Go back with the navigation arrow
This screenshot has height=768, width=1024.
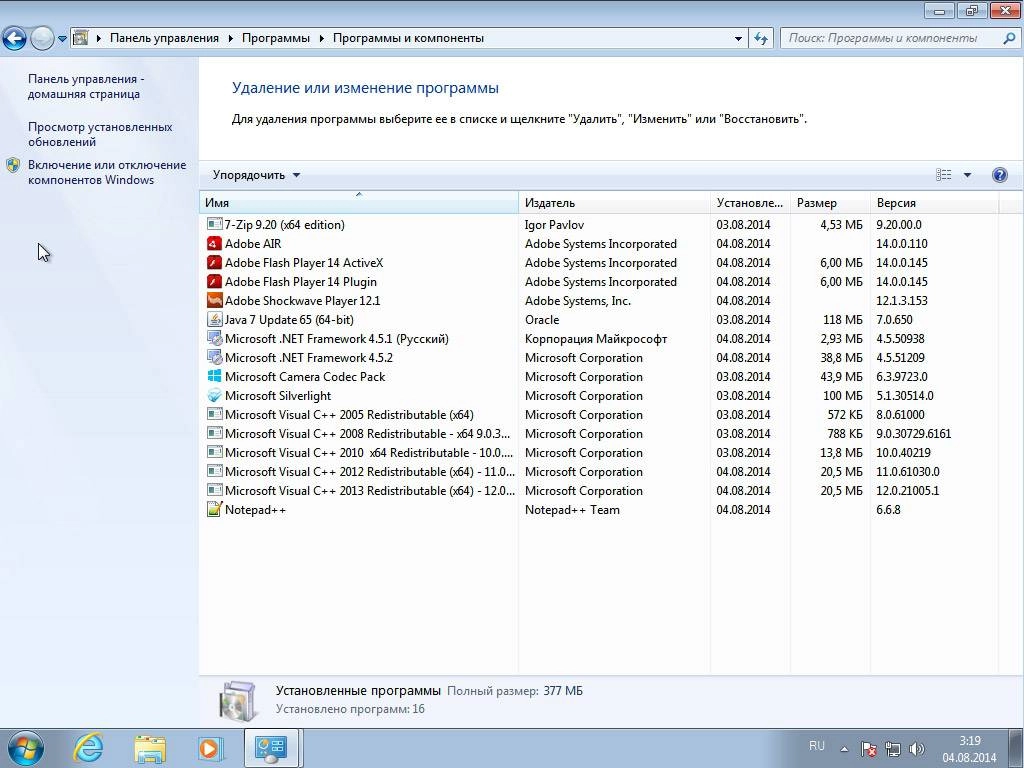tap(14, 39)
